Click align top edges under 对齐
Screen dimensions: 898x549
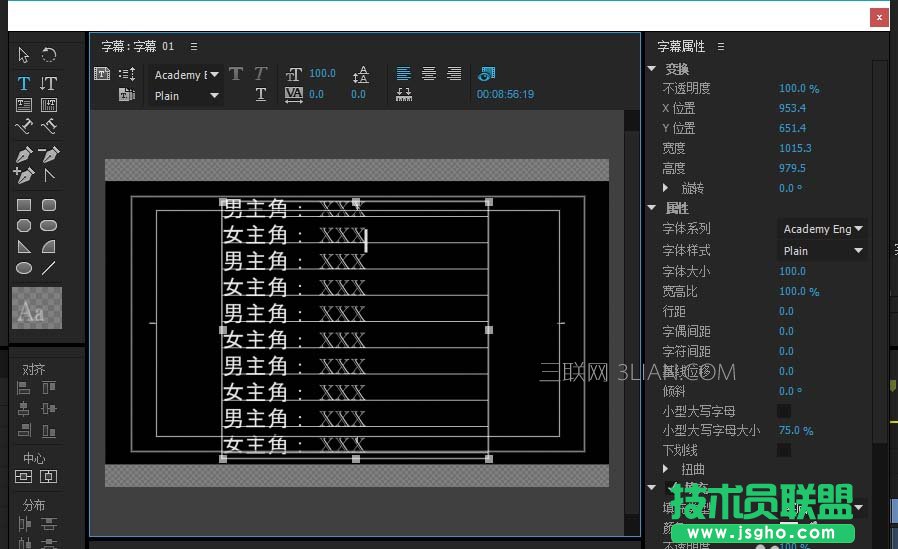[x=49, y=388]
